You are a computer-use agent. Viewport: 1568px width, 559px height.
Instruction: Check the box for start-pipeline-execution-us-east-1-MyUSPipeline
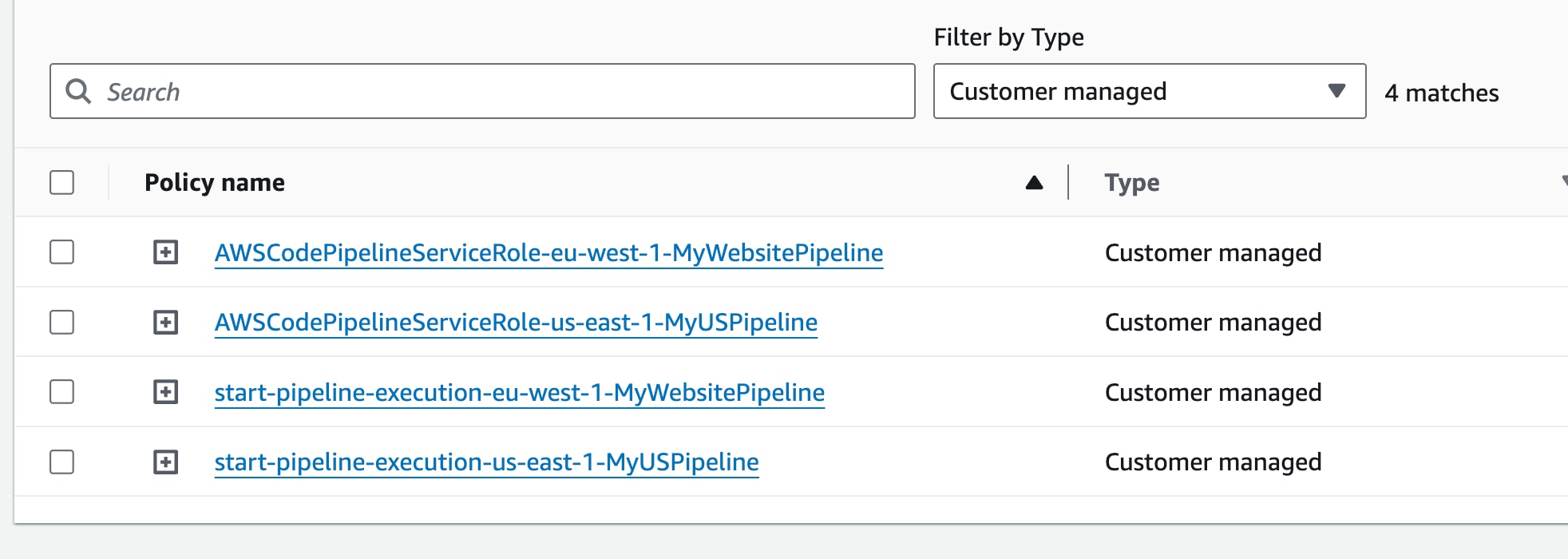(x=61, y=462)
